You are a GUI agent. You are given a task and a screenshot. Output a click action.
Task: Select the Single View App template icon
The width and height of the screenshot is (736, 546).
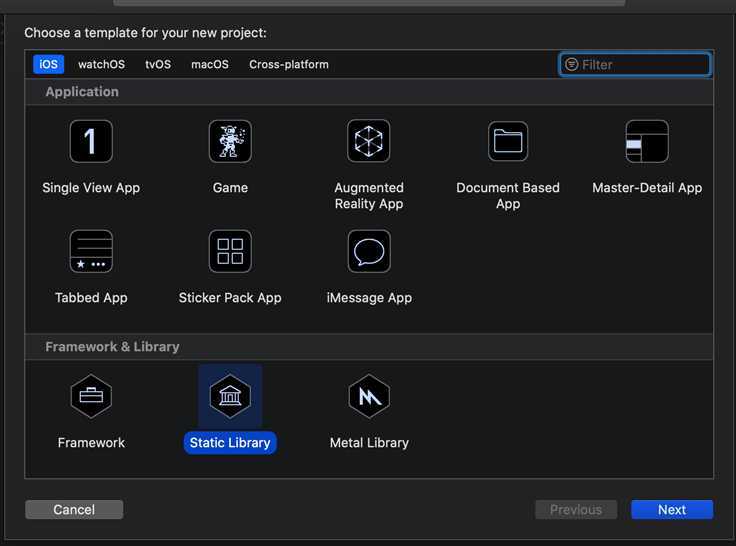click(x=91, y=141)
